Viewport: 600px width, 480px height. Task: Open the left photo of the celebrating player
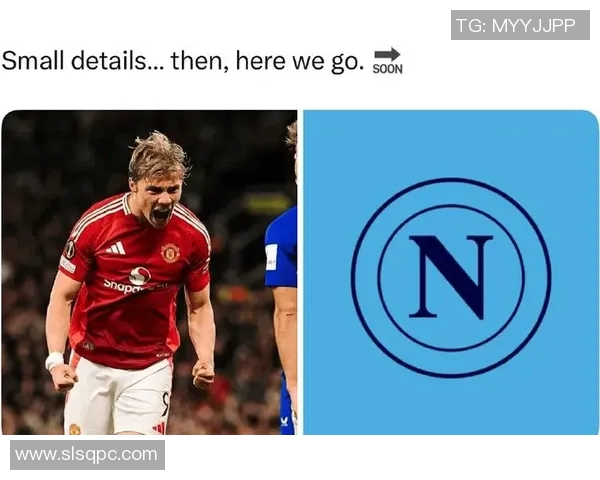coord(149,272)
